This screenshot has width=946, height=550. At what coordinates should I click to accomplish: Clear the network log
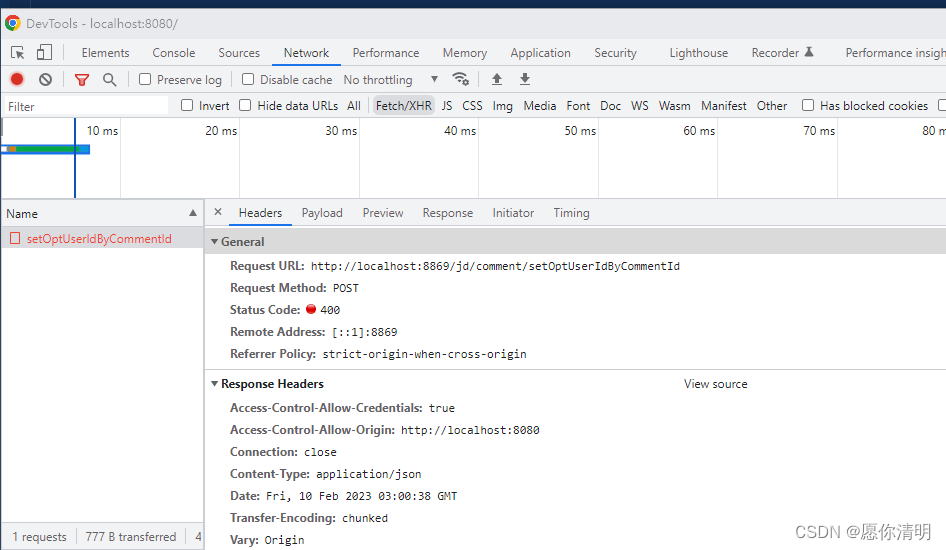tap(45, 79)
